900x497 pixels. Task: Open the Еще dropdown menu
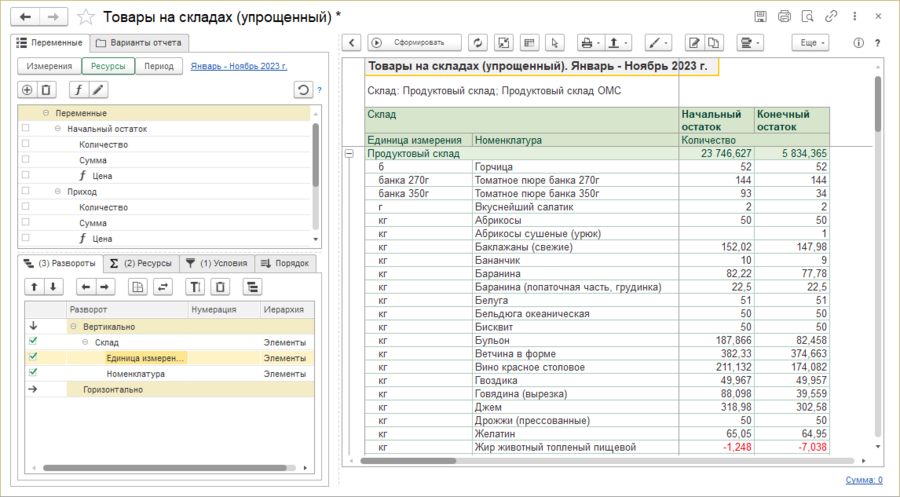(809, 43)
